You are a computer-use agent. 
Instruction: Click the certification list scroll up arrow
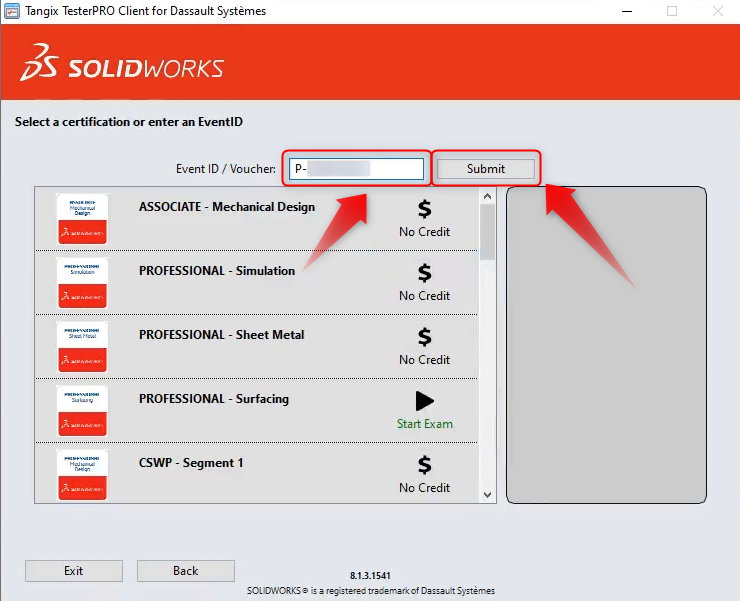point(488,196)
